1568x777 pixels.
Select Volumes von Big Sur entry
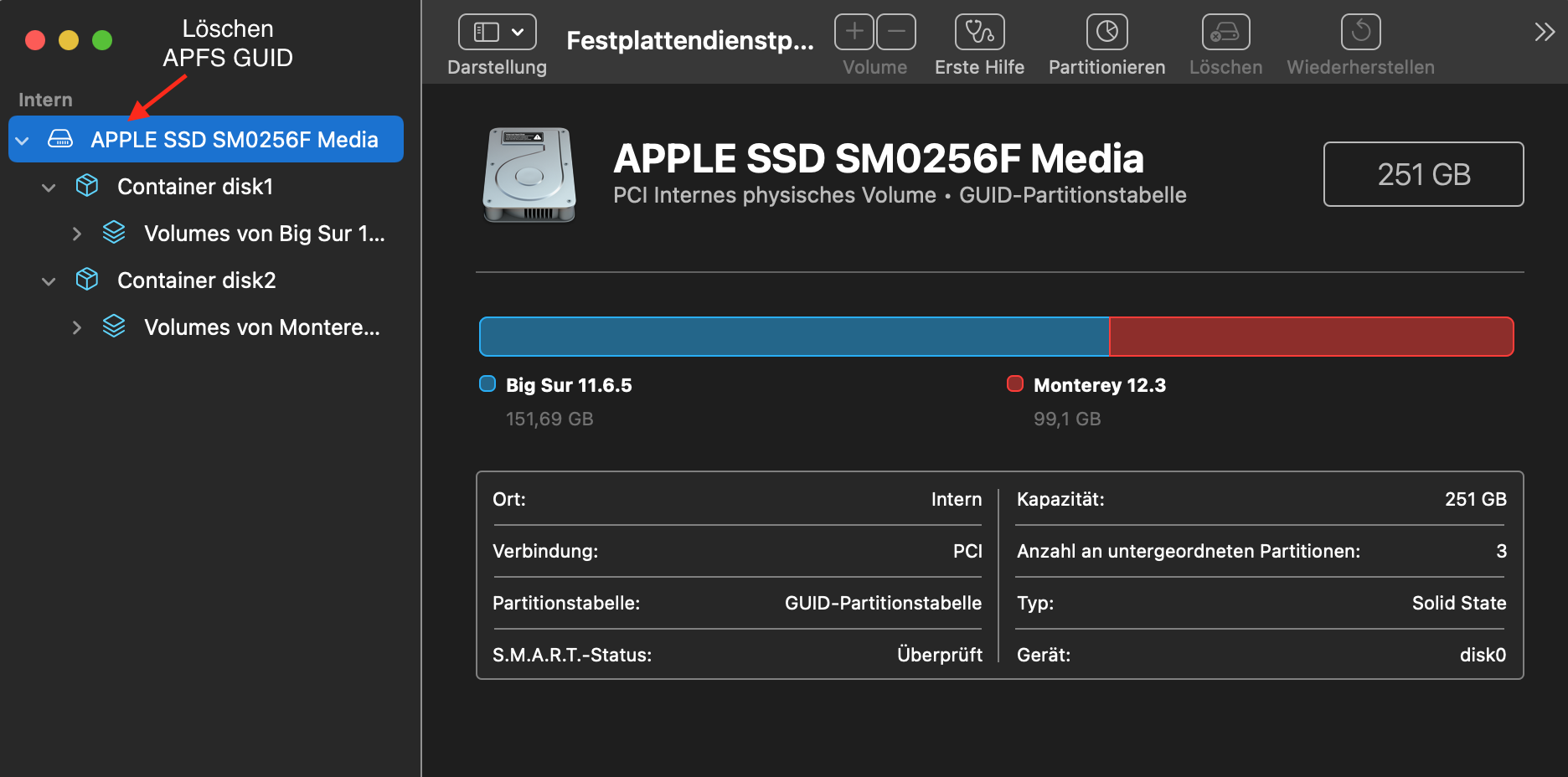click(264, 234)
